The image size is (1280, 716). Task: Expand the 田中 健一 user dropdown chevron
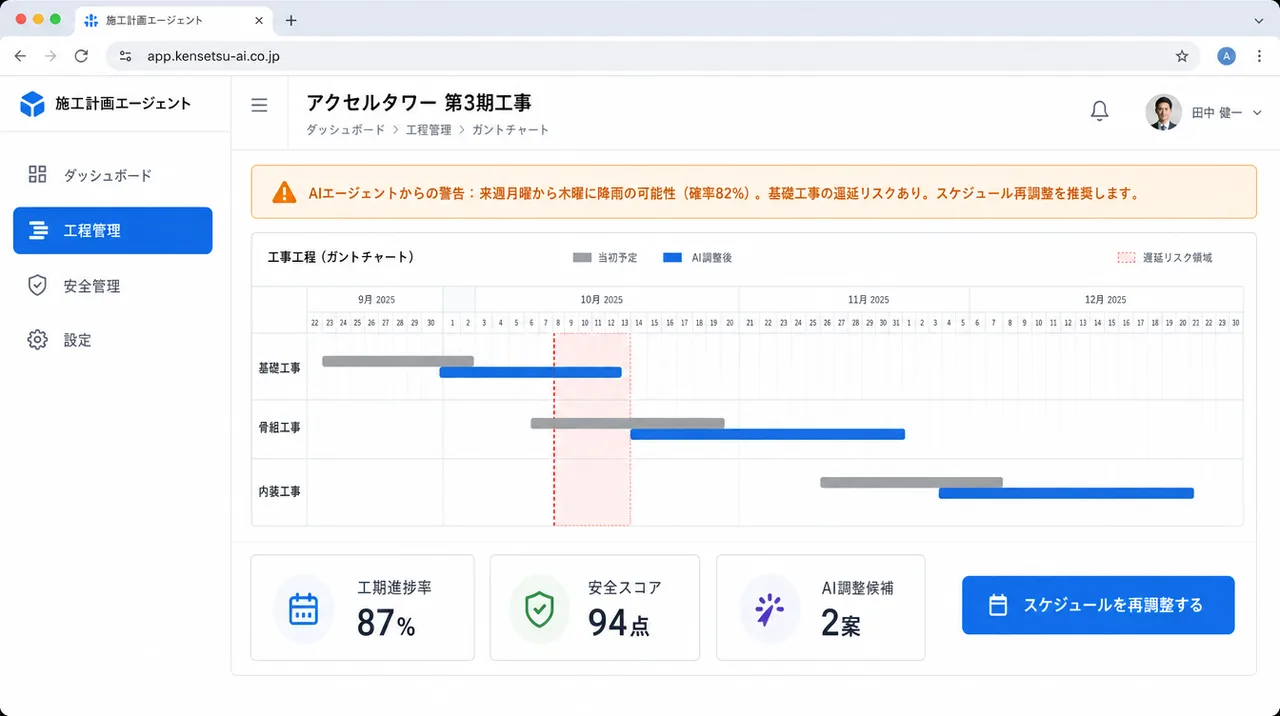point(1257,113)
